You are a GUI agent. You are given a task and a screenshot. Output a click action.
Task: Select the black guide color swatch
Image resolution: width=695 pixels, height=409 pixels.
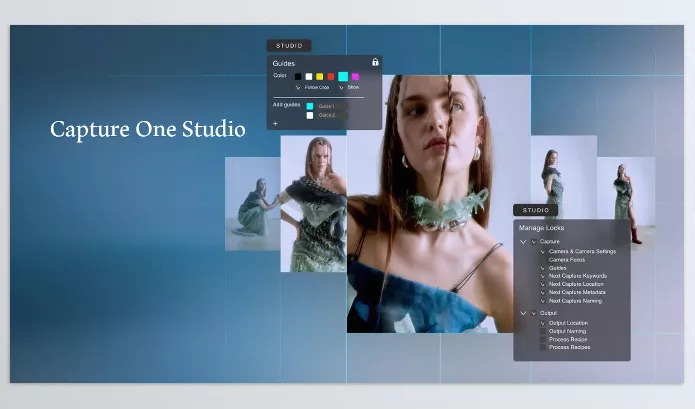click(x=298, y=77)
